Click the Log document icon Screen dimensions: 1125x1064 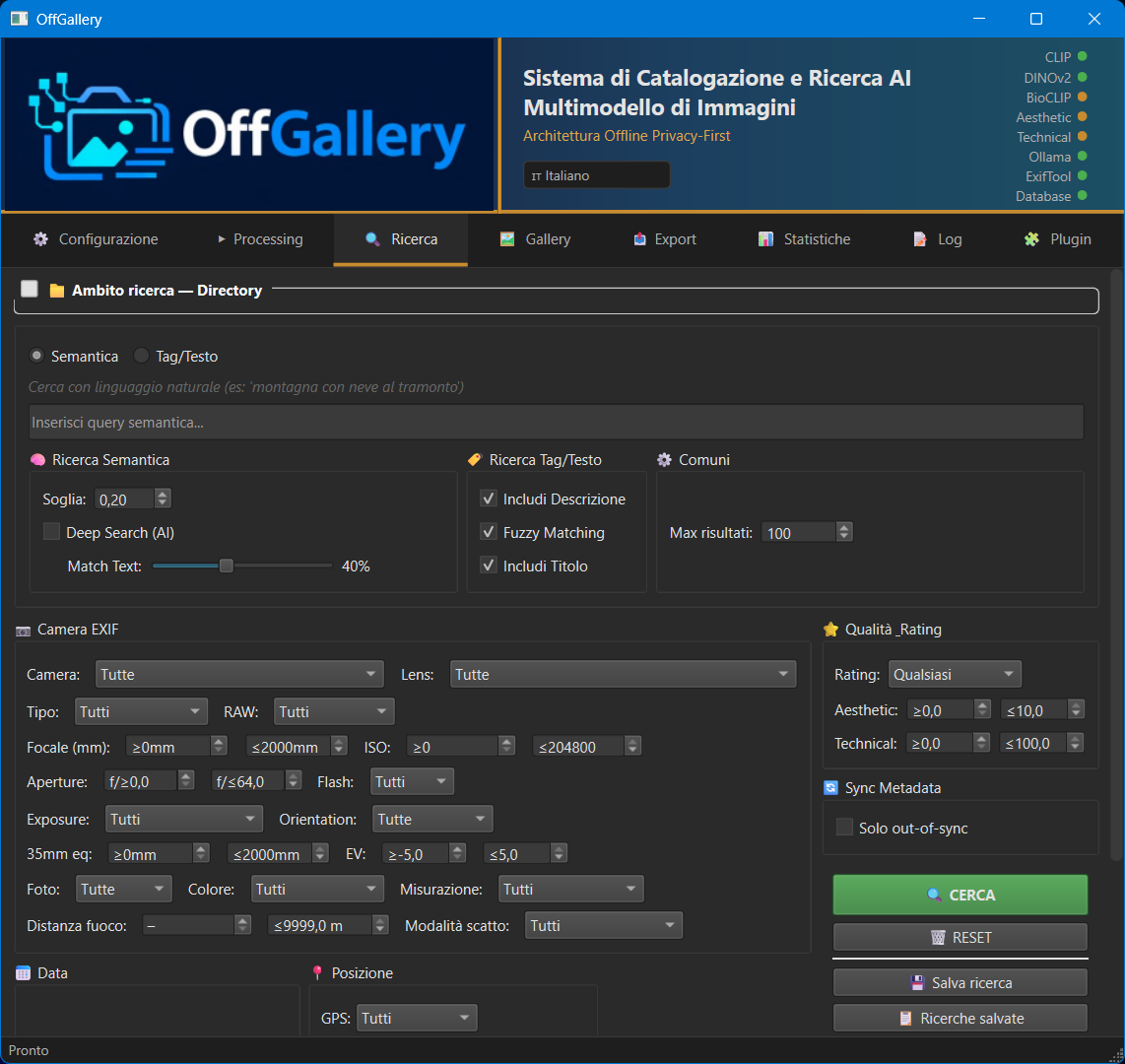[919, 239]
